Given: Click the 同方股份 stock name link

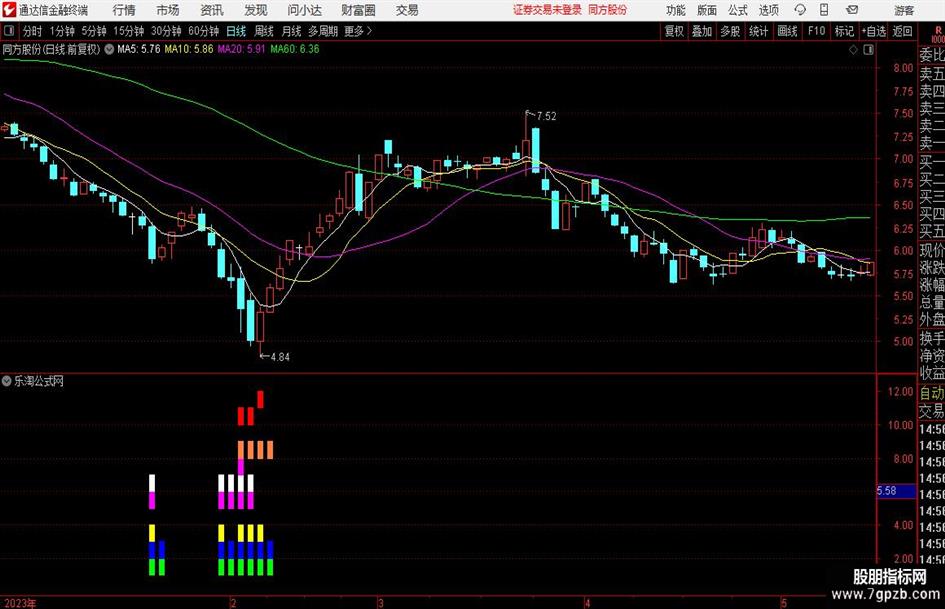Looking at the screenshot, I should (x=608, y=10).
